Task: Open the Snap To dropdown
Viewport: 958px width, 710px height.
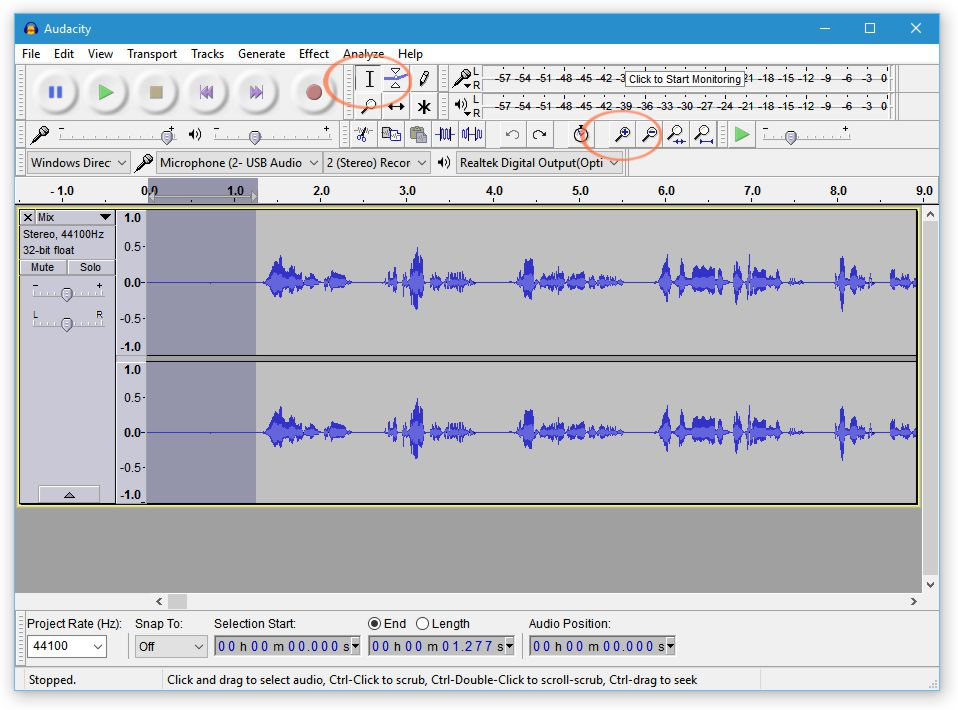Action: [x=170, y=646]
